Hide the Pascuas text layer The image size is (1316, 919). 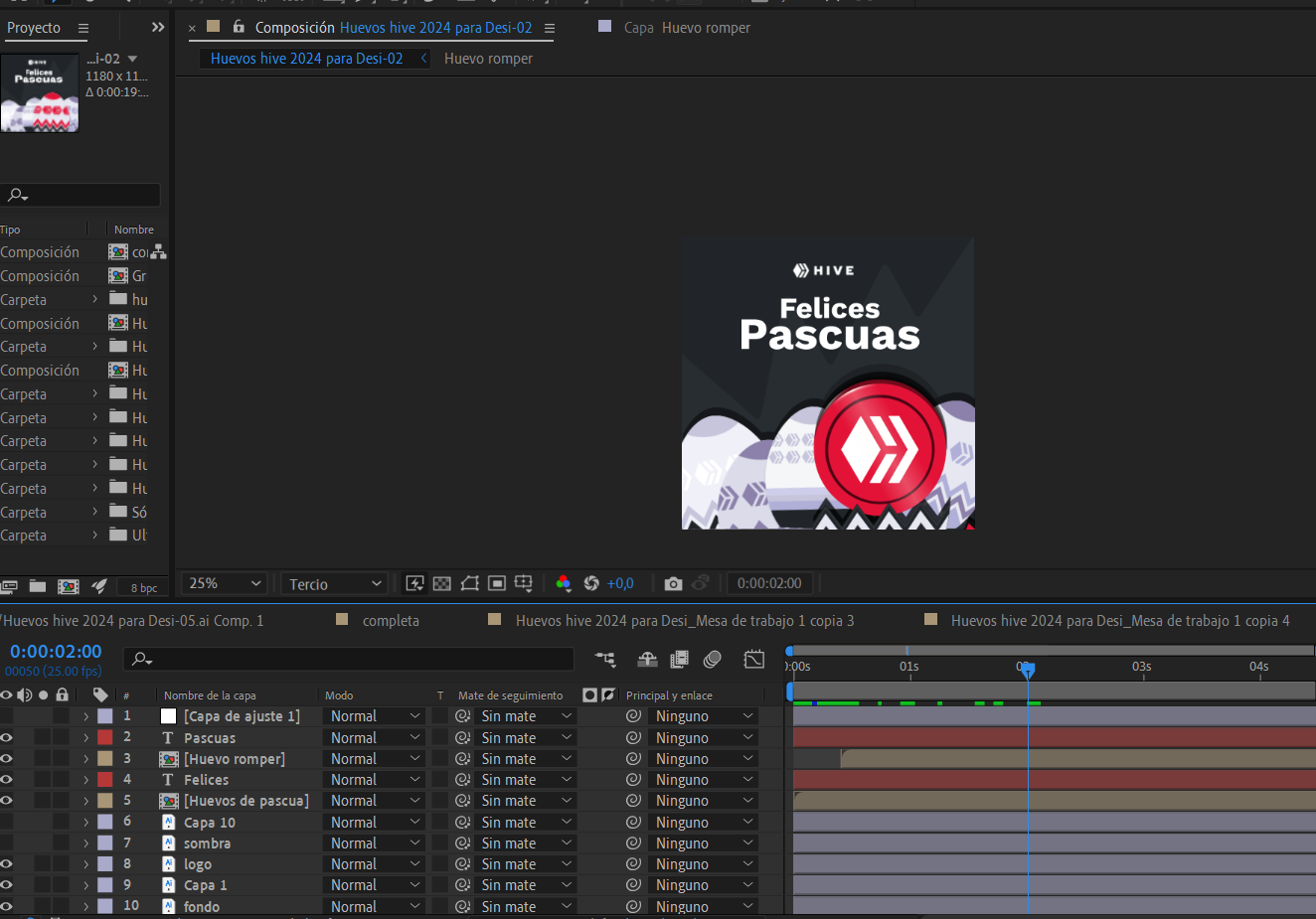pyautogui.click(x=7, y=737)
